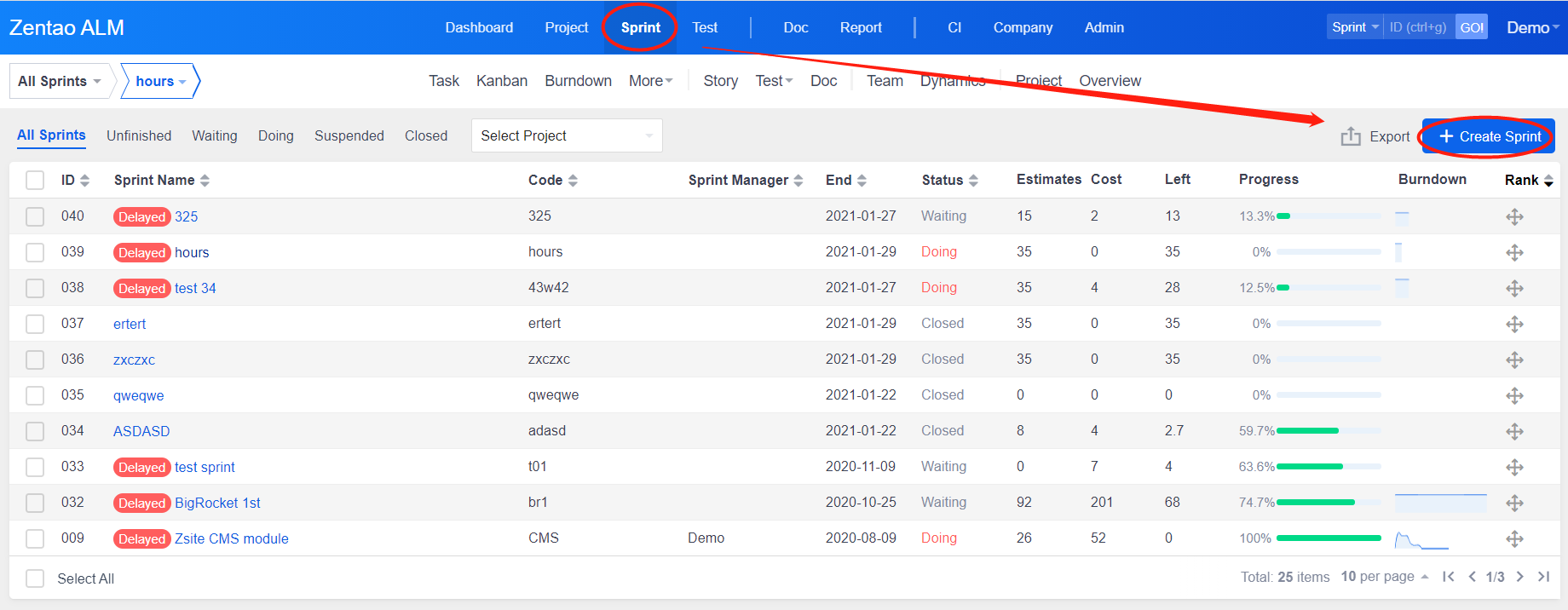
Task: Click rank move handle for sprint 040
Action: (x=1514, y=217)
